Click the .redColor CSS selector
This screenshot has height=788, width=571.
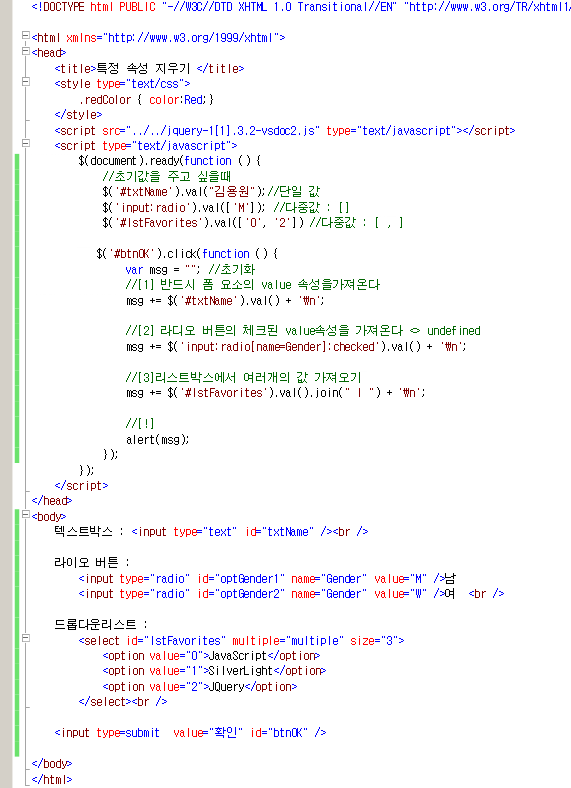(x=105, y=100)
